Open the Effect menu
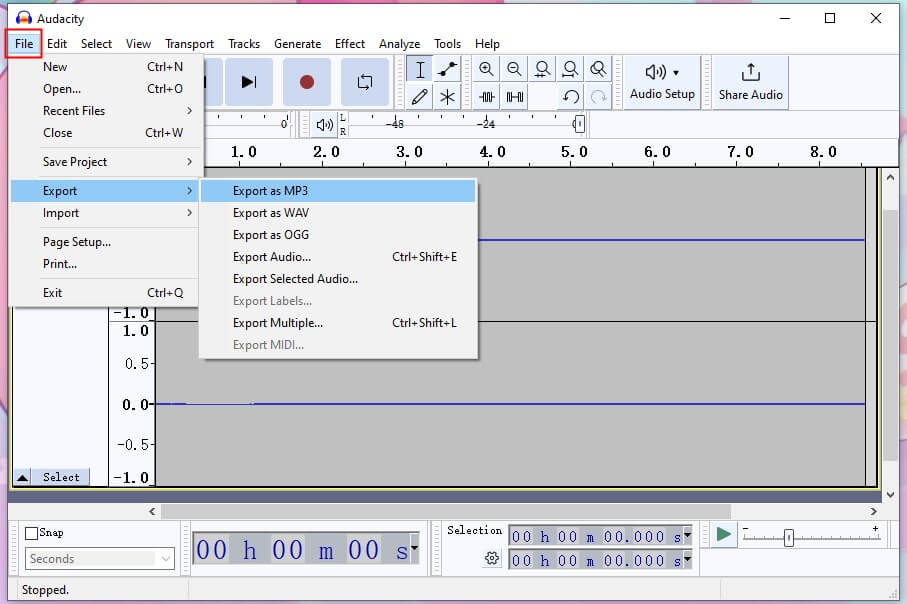Viewport: 907px width, 604px height. pos(349,43)
